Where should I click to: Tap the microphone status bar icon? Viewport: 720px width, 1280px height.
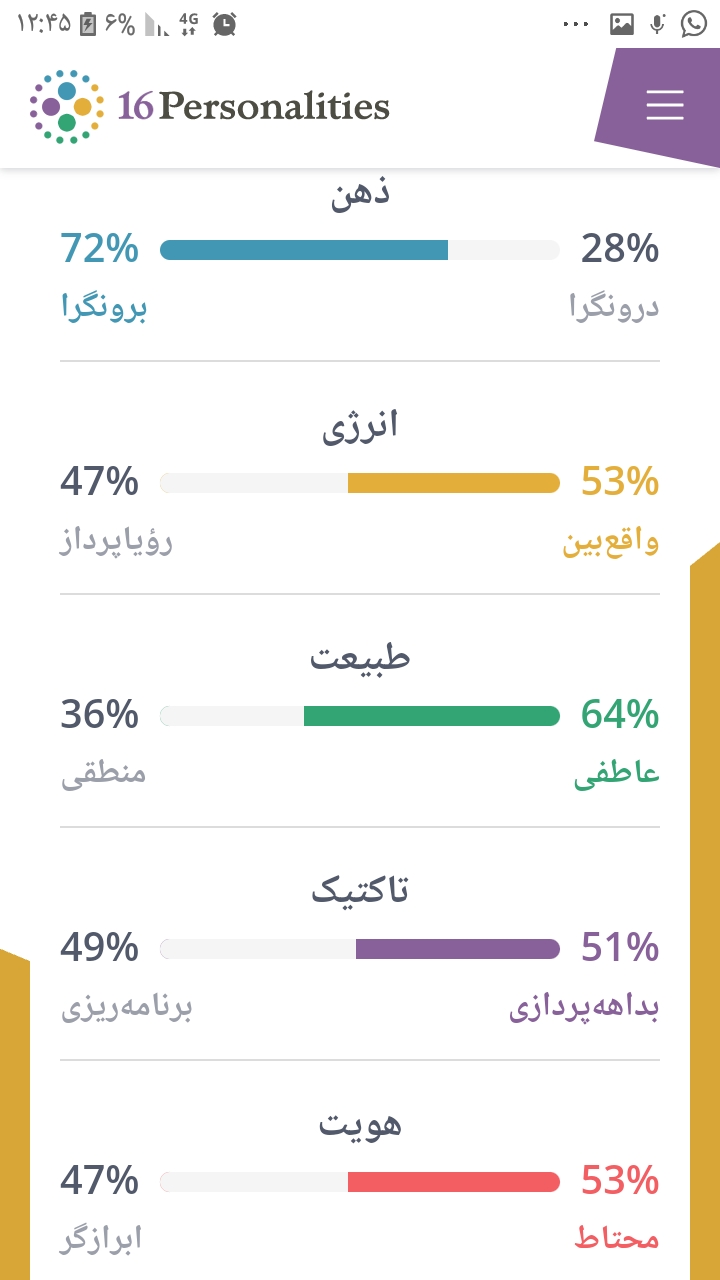(x=657, y=25)
